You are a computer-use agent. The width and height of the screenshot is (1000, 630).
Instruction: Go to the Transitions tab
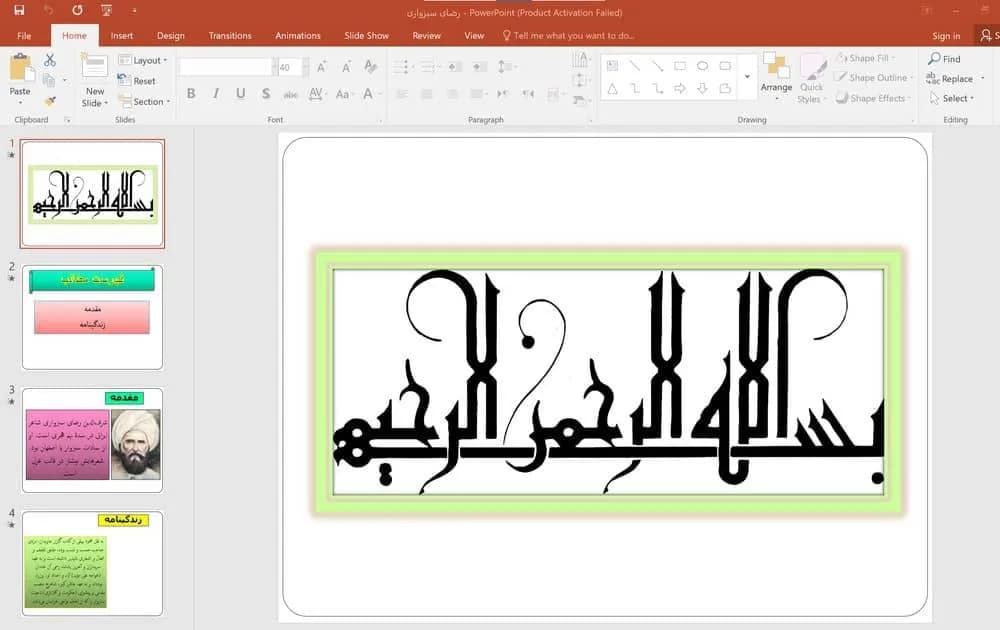click(230, 36)
